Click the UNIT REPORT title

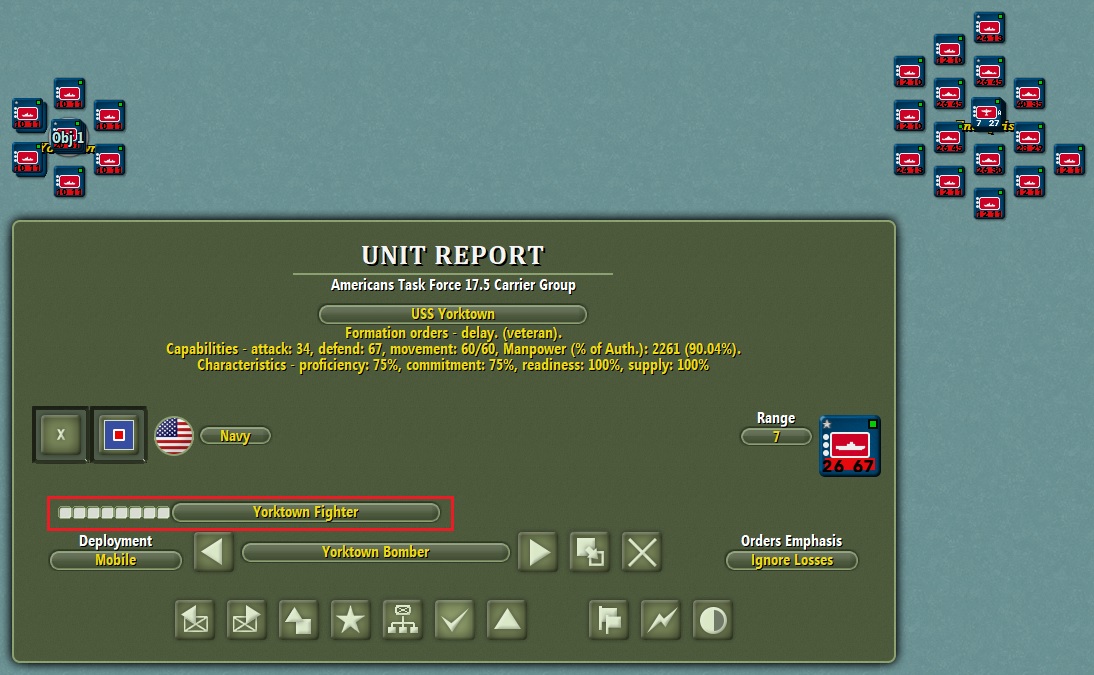453,255
